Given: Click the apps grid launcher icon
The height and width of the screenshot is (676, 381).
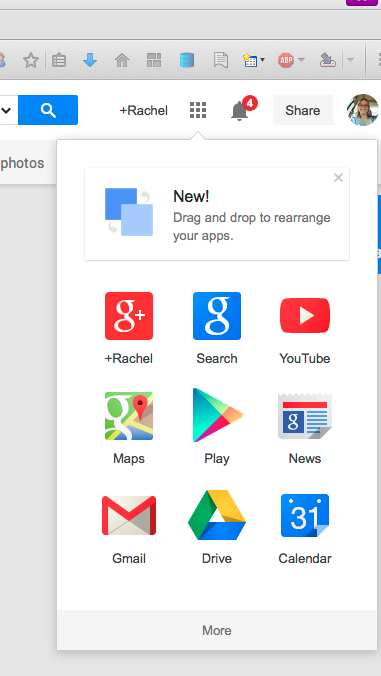Looking at the screenshot, I should (198, 110).
